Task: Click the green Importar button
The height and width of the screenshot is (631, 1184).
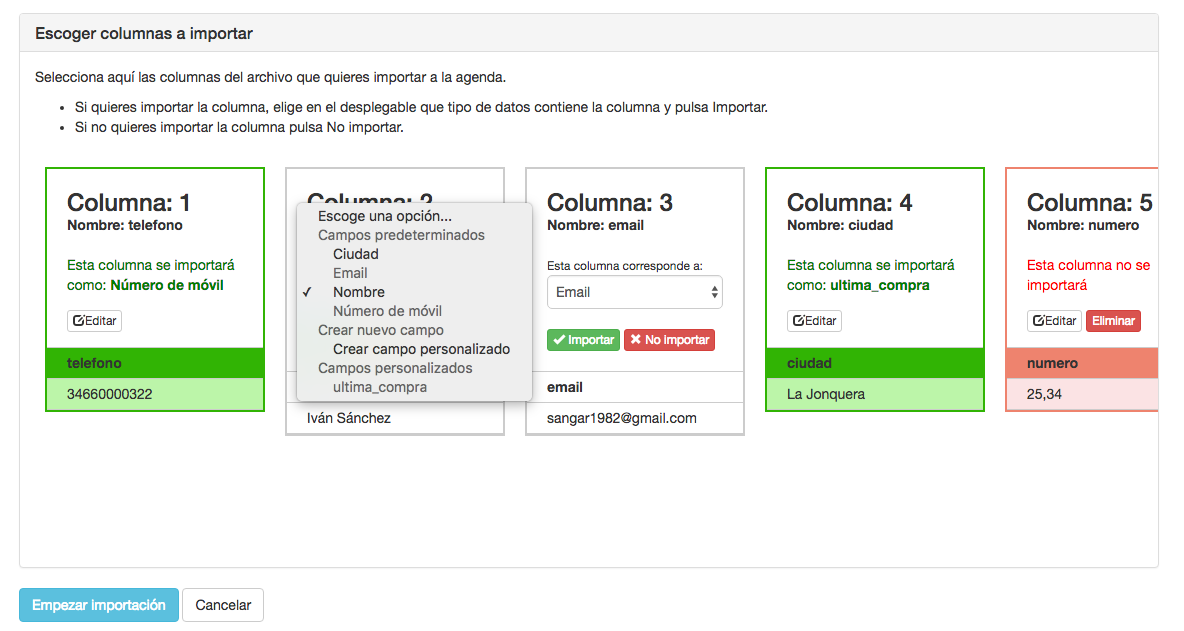Action: click(583, 340)
